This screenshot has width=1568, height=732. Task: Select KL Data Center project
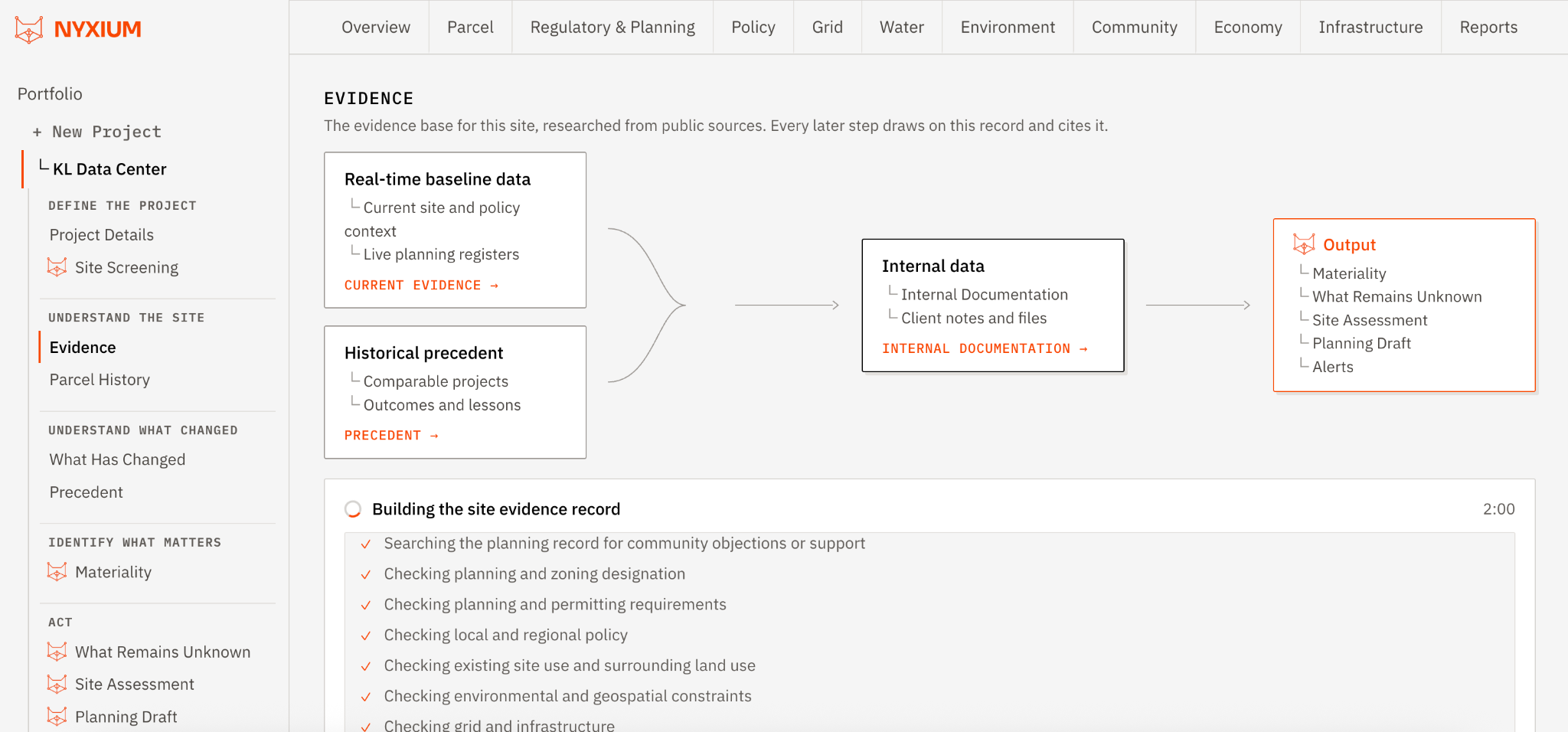(109, 169)
